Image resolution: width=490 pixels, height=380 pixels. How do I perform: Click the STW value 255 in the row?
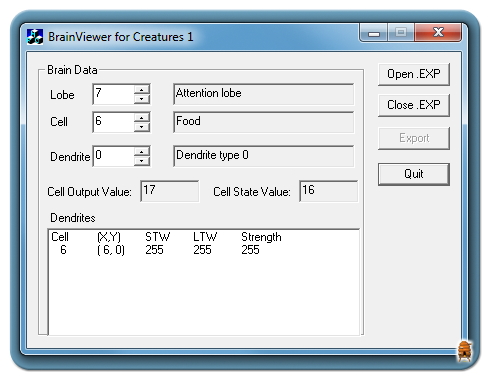point(154,250)
